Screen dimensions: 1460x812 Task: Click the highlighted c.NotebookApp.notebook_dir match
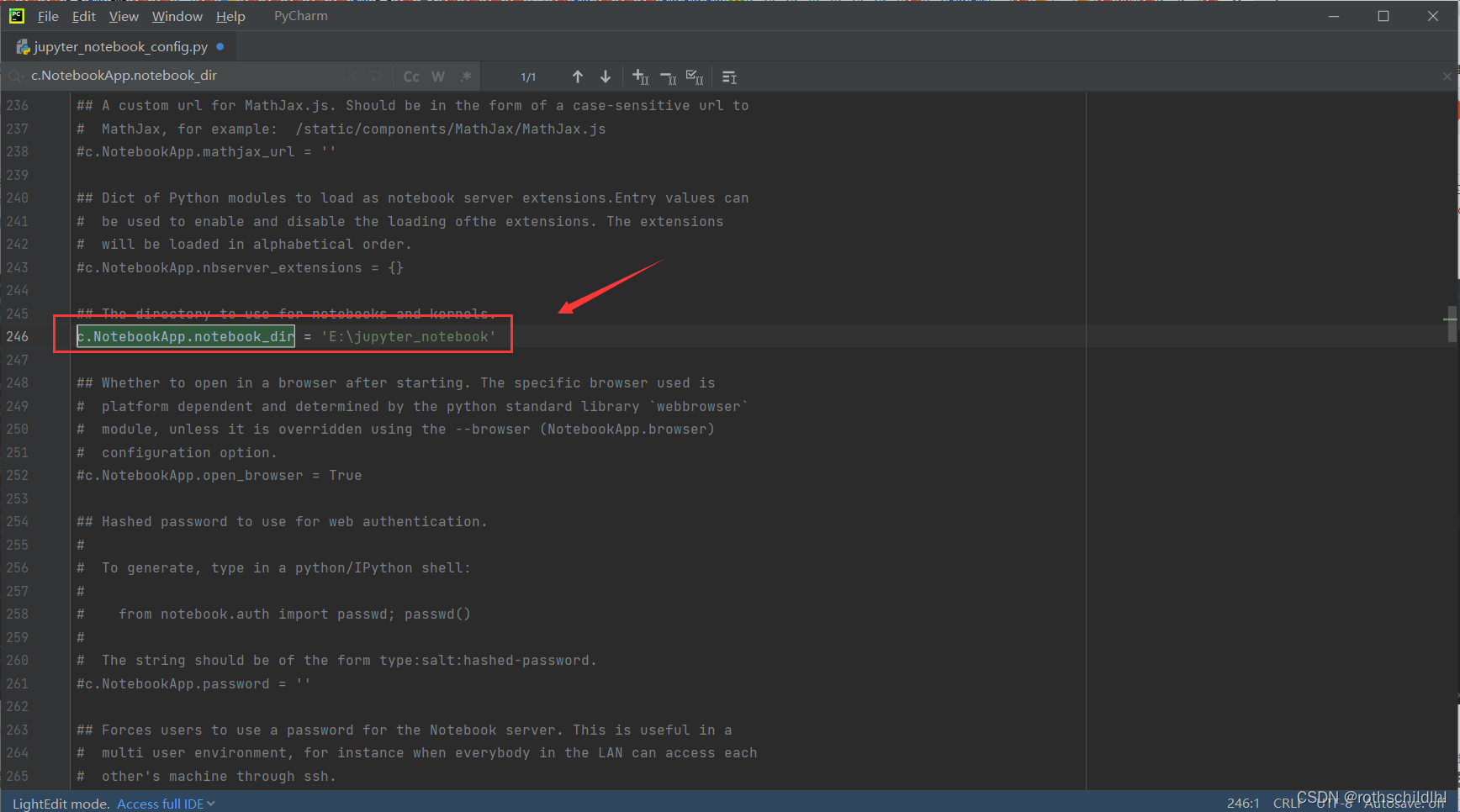(186, 336)
